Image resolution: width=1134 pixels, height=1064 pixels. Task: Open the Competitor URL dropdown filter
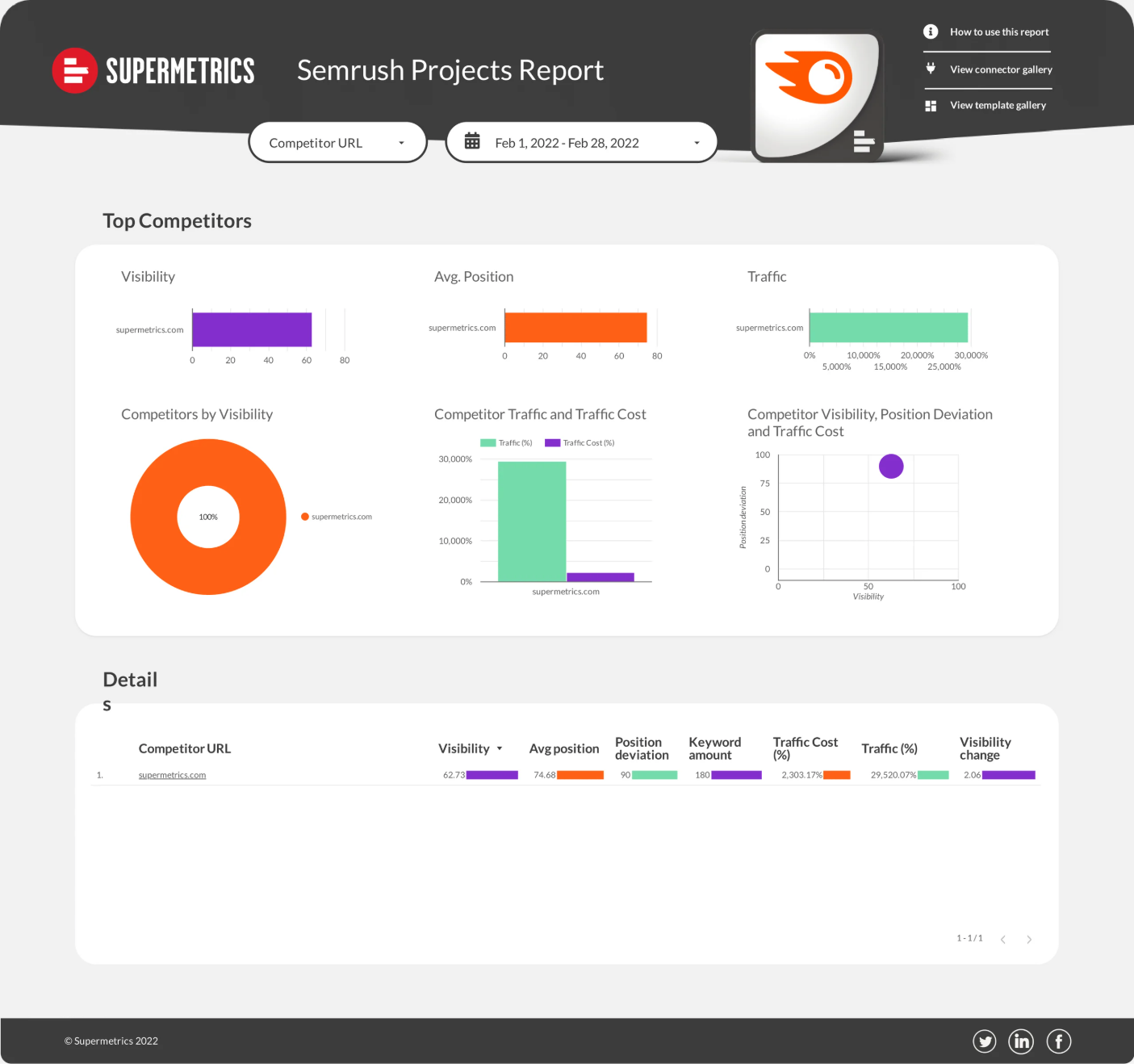tap(337, 143)
